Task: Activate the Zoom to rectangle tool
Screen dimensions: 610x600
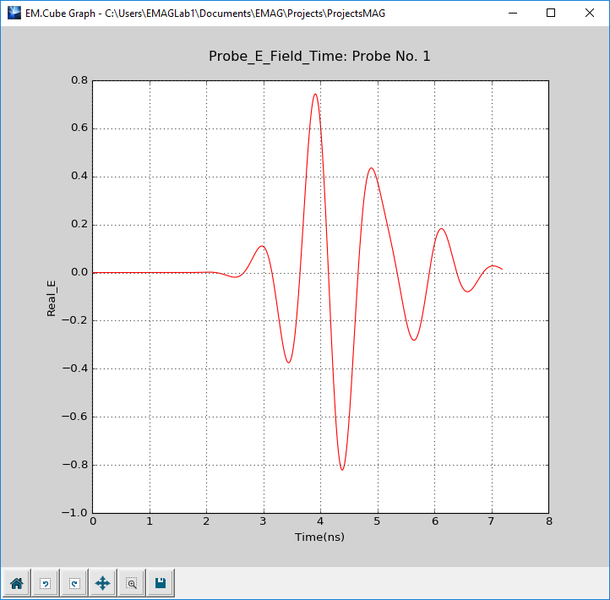Action: tap(132, 583)
